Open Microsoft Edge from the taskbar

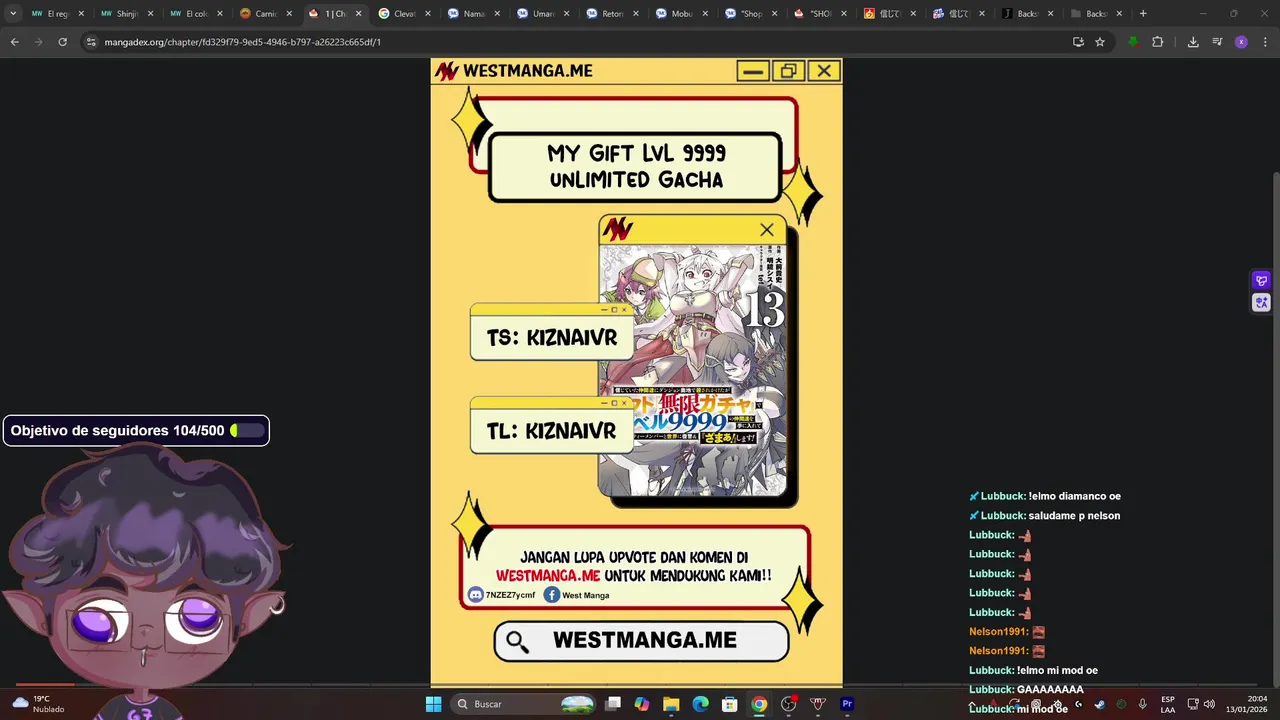pos(701,704)
